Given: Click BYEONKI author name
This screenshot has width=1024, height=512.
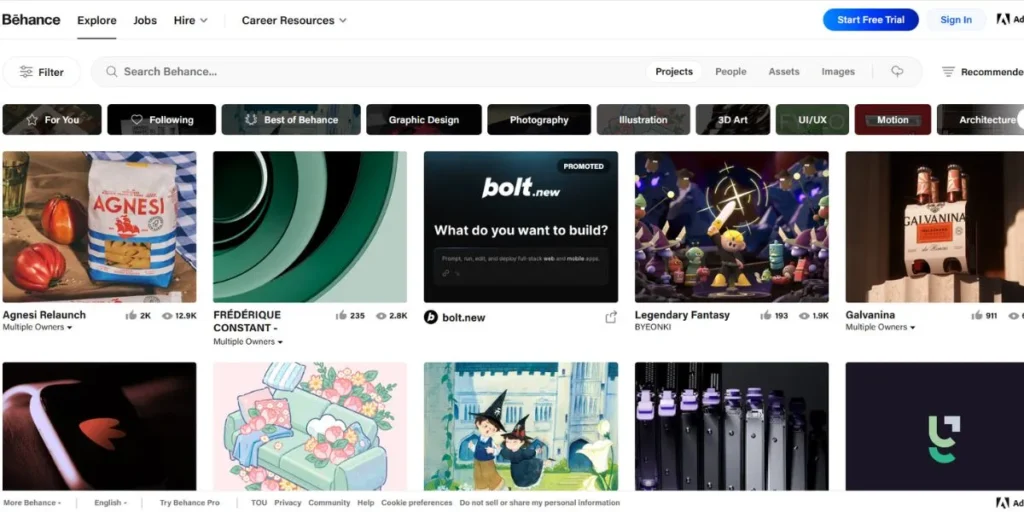Looking at the screenshot, I should [653, 327].
